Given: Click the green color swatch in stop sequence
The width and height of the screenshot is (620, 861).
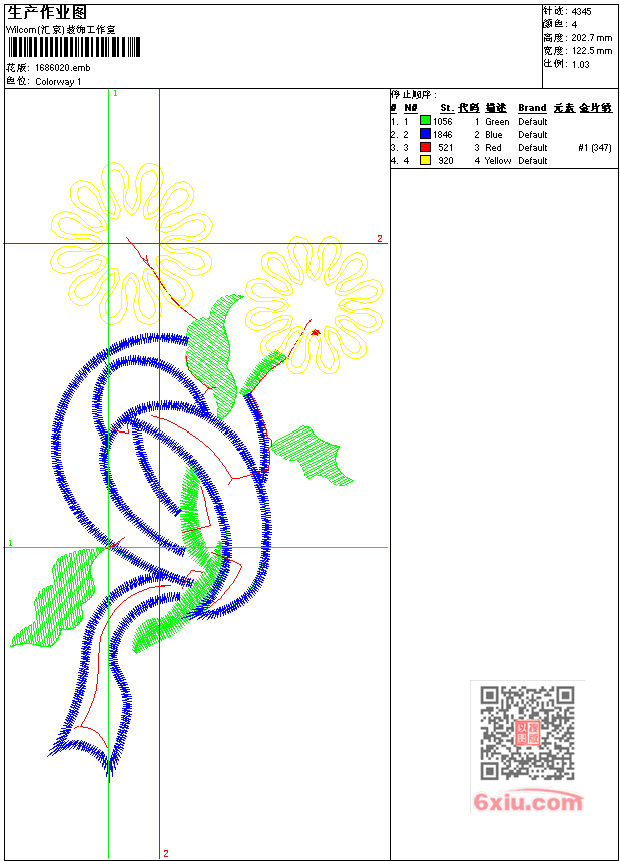Looking at the screenshot, I should (425, 121).
